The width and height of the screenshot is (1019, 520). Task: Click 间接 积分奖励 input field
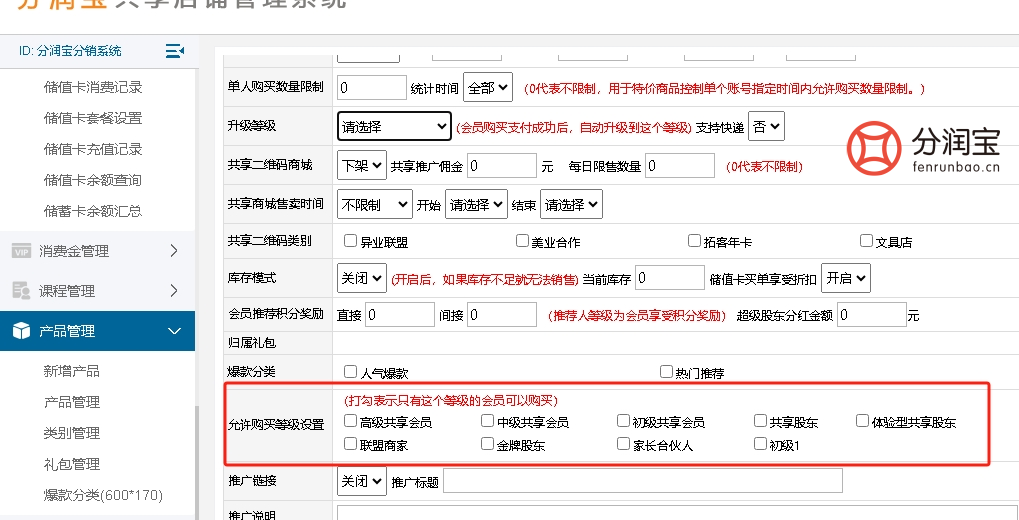tap(502, 315)
